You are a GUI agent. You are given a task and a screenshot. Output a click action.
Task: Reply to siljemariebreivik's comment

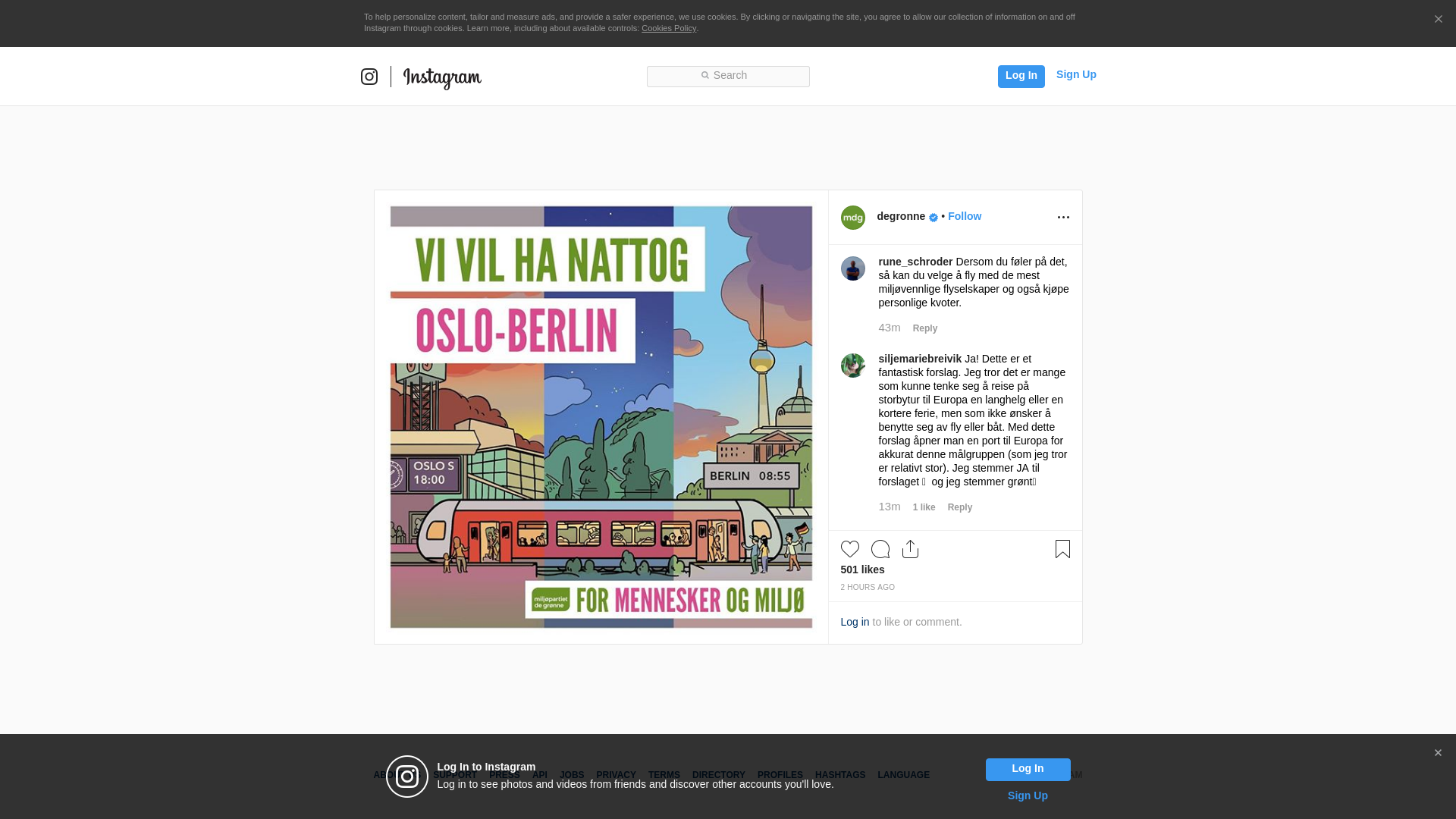point(960,507)
